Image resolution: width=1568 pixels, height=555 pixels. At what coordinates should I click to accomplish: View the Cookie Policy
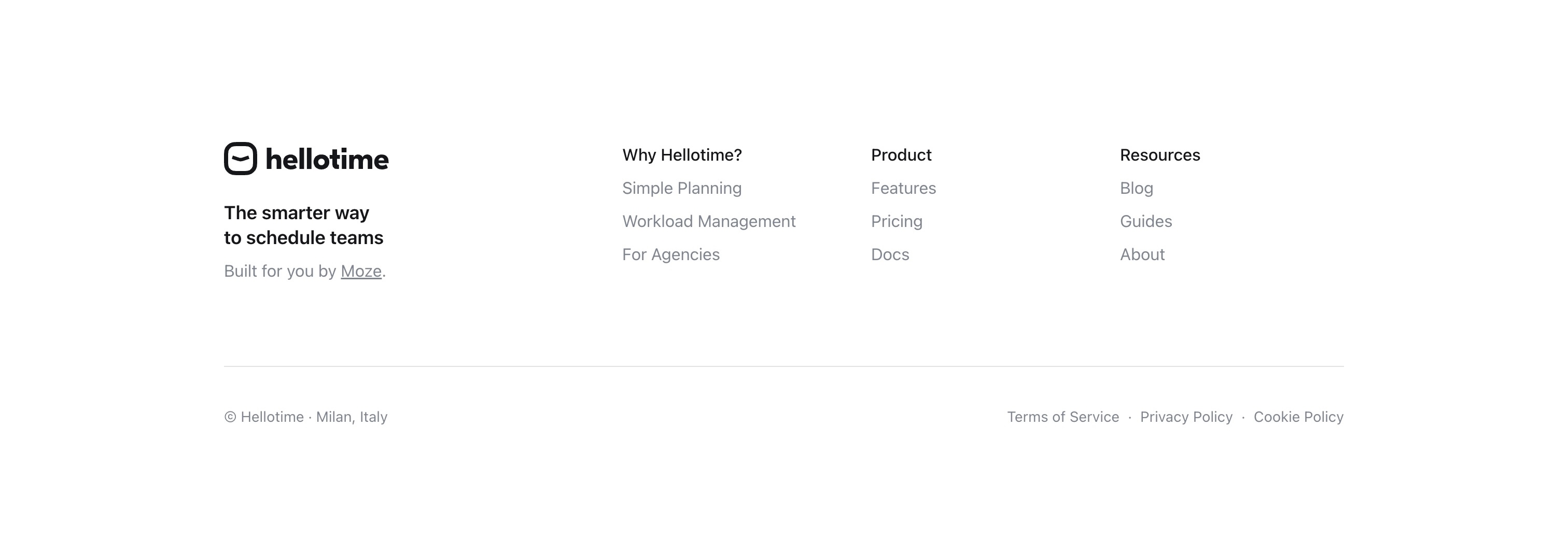[1298, 417]
